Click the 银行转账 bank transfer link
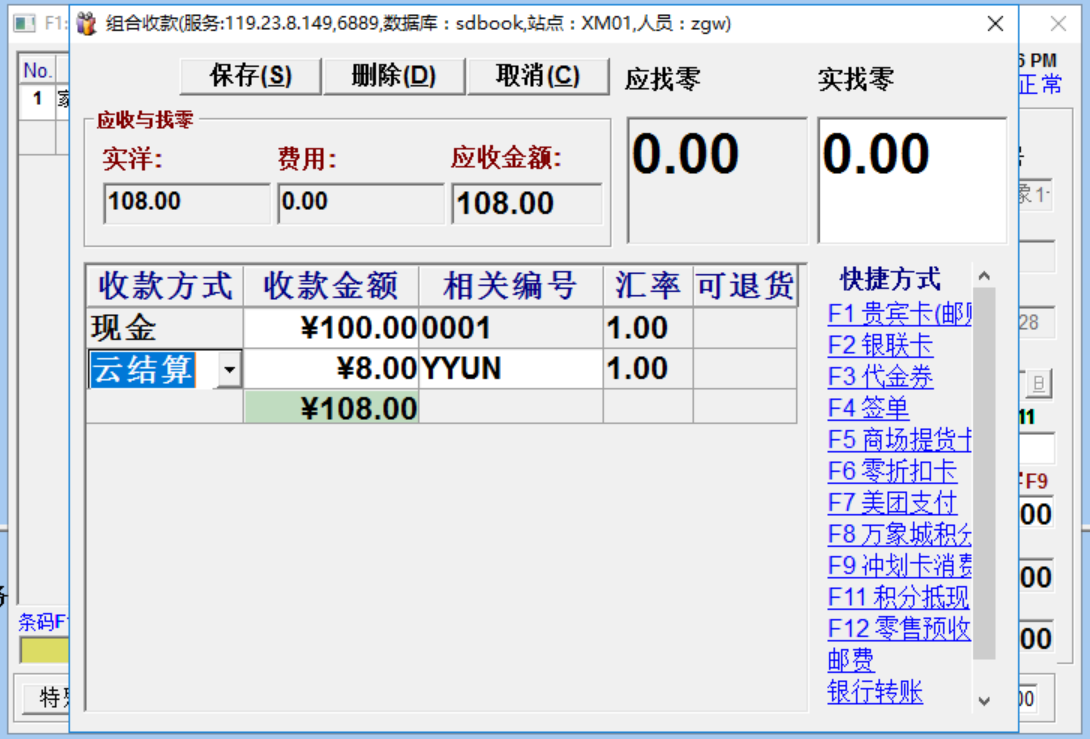1090x739 pixels. tap(875, 692)
